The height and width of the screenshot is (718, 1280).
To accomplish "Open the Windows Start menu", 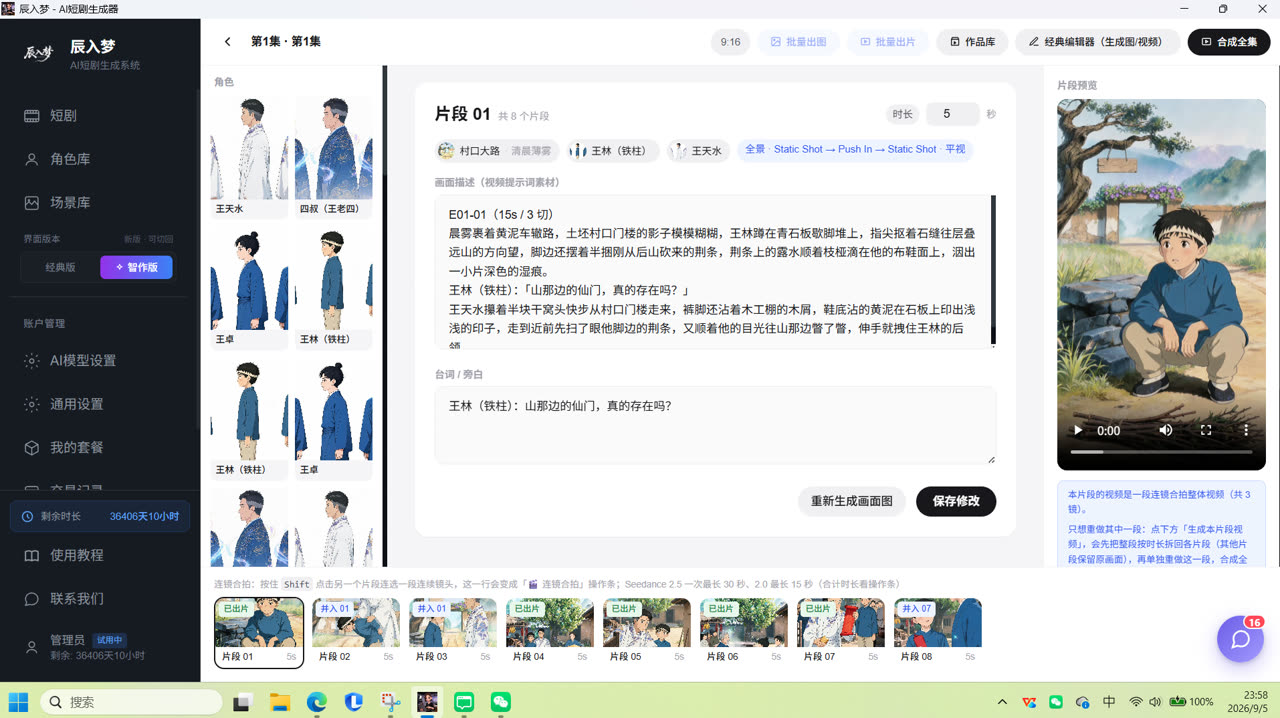I will point(19,702).
